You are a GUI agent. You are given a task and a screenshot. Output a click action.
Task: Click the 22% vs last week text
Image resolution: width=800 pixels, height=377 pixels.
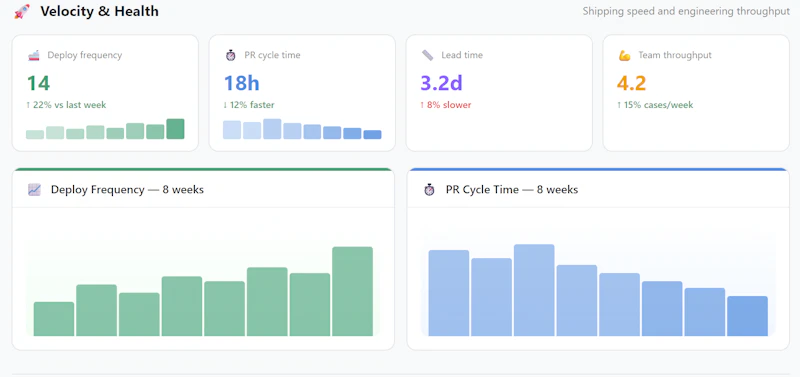coord(66,105)
